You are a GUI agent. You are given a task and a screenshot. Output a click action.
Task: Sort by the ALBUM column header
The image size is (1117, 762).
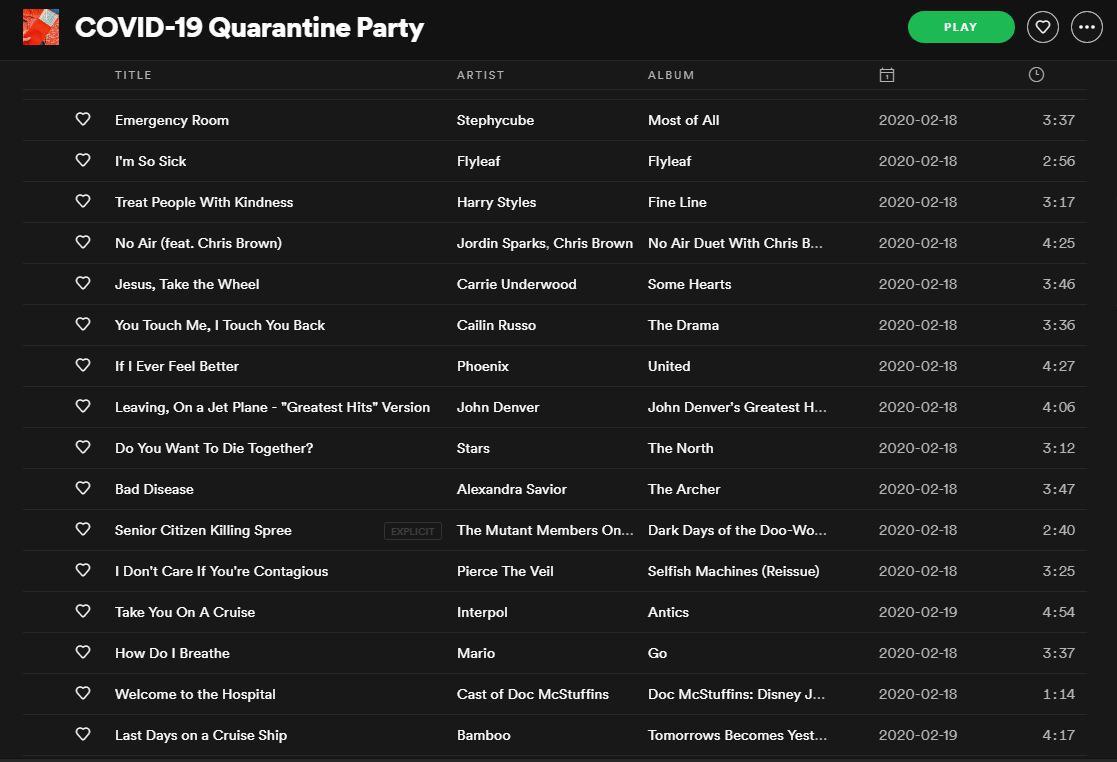click(670, 75)
